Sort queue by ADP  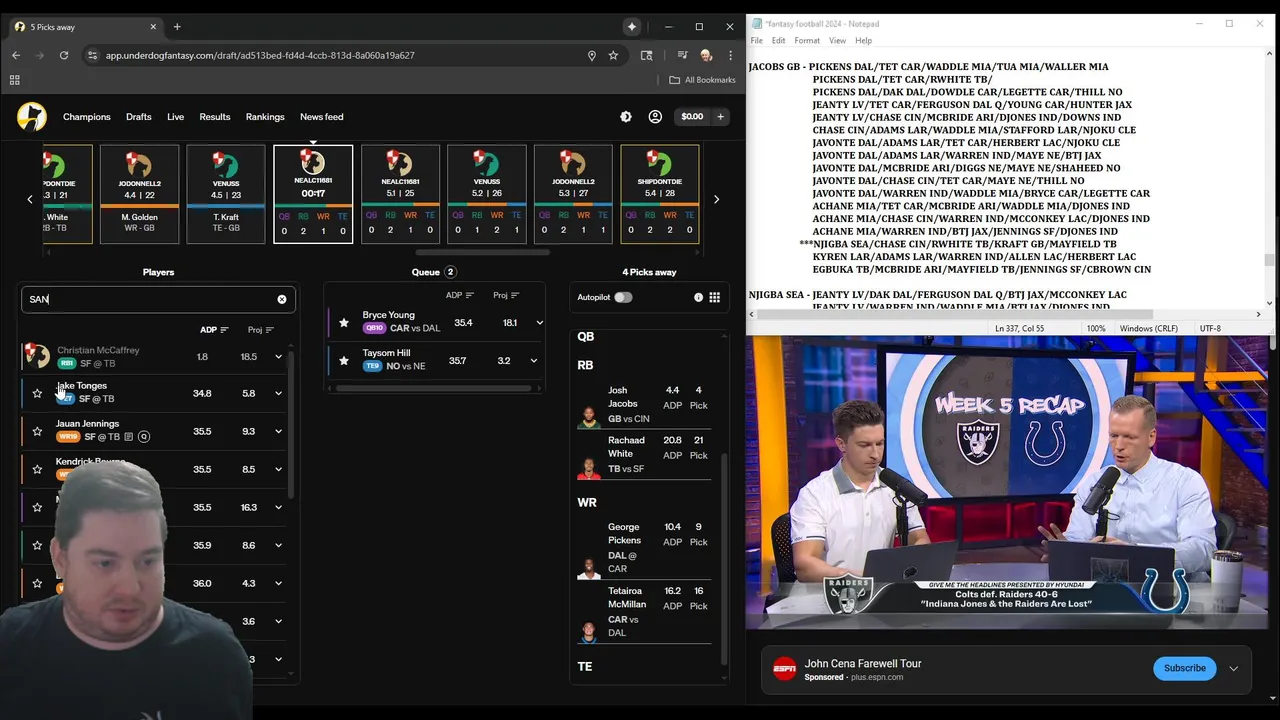tap(460, 295)
